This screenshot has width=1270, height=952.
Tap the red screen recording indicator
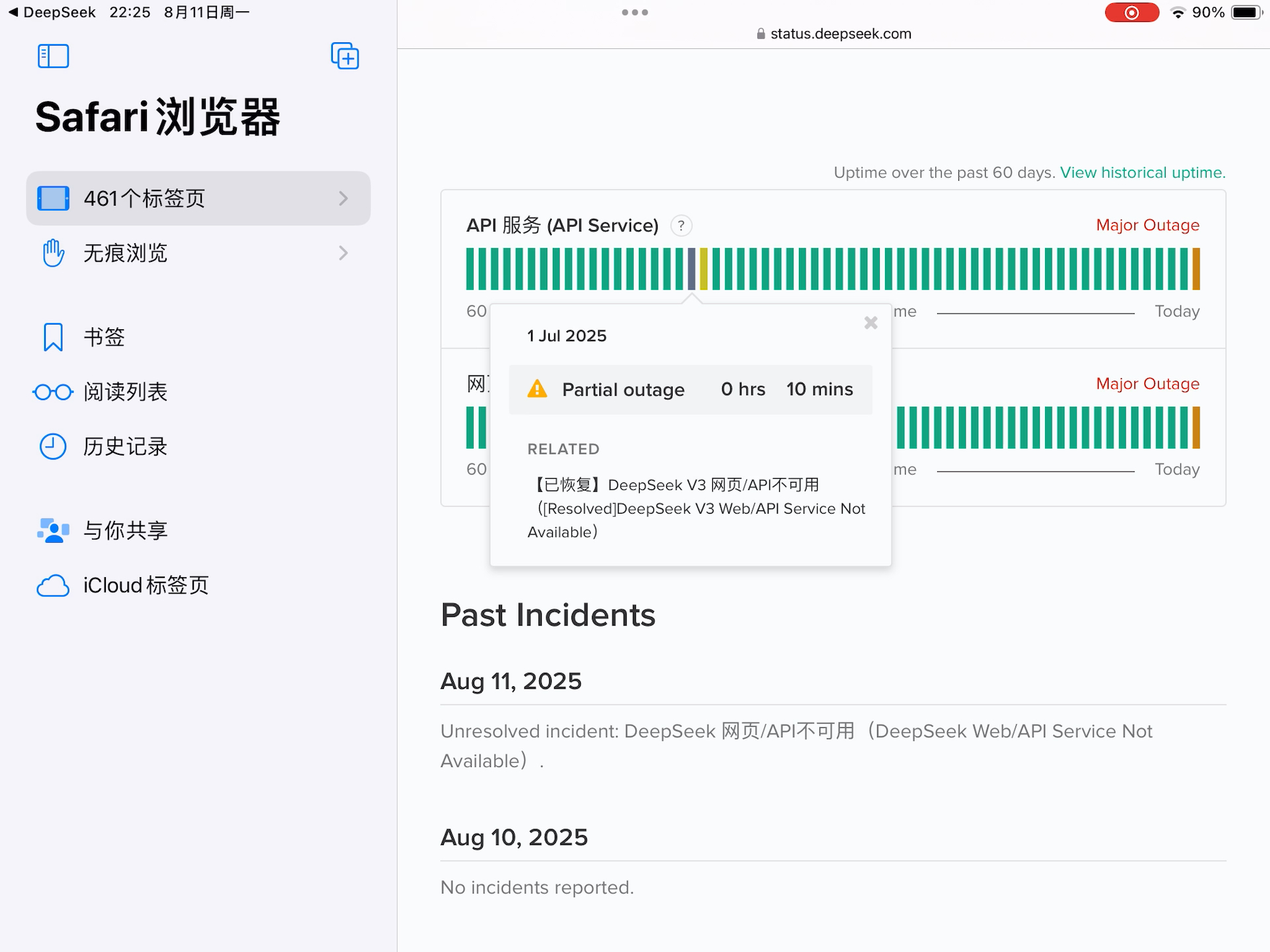tap(1132, 13)
